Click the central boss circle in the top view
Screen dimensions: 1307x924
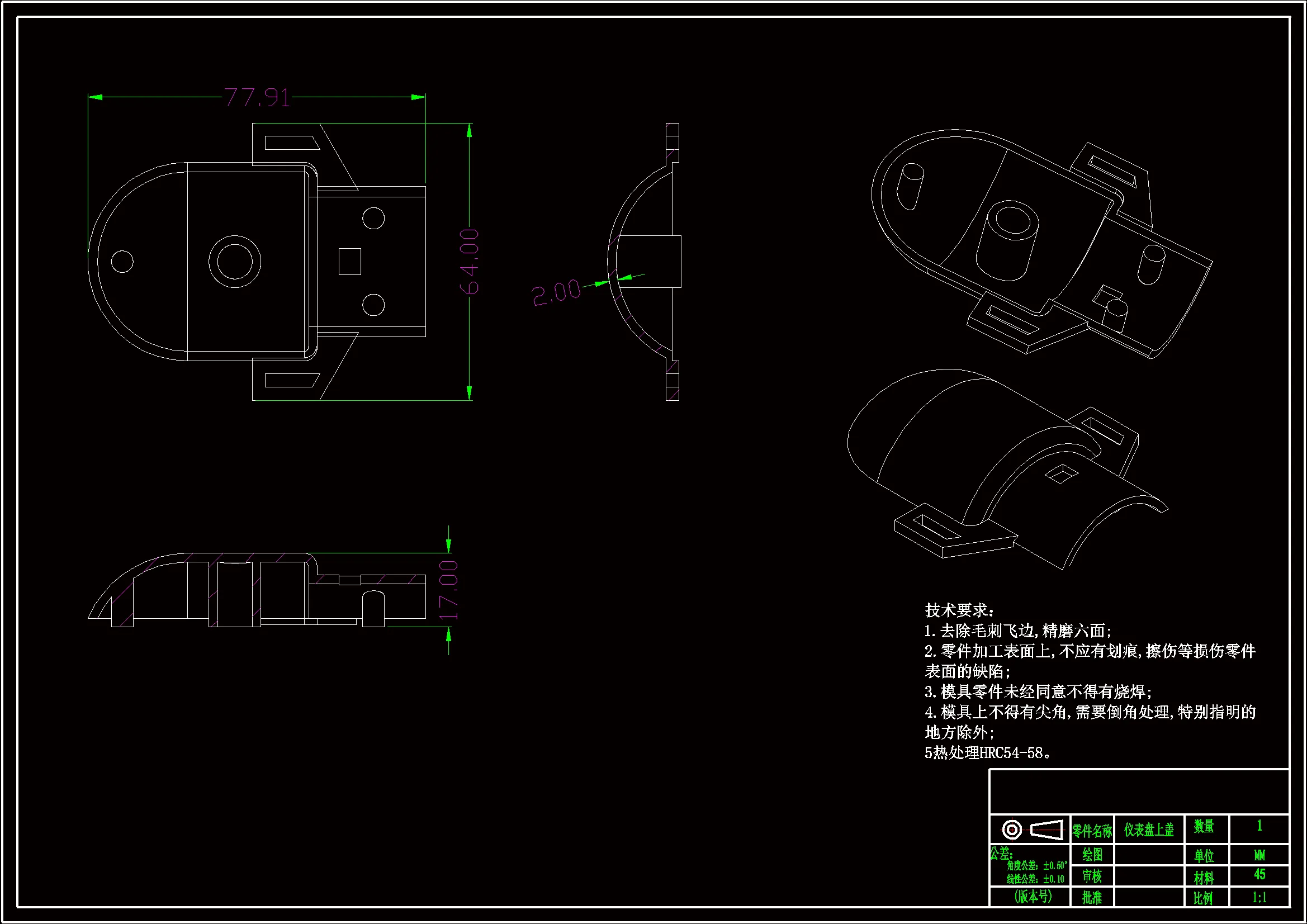click(235, 263)
